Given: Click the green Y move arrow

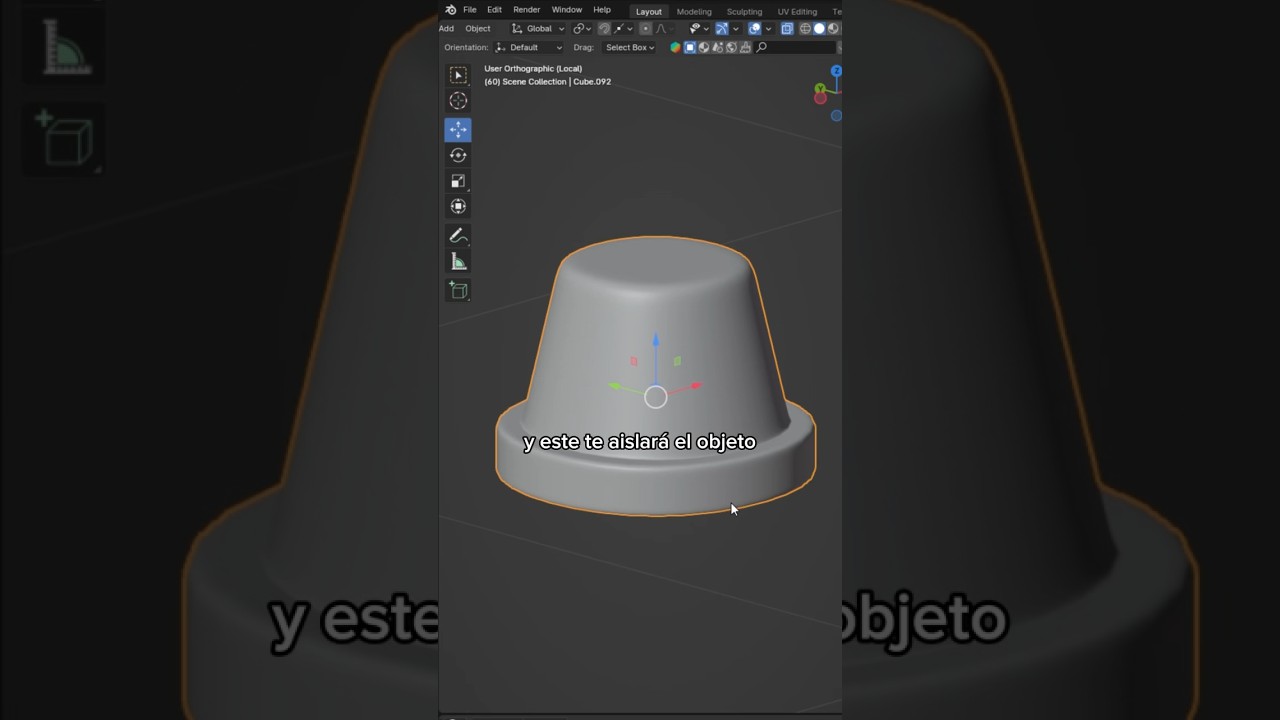Looking at the screenshot, I should [616, 386].
